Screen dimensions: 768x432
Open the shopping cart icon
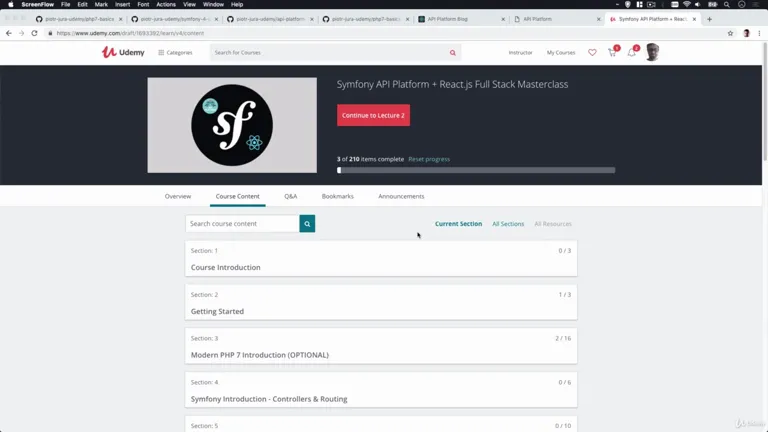pos(612,52)
